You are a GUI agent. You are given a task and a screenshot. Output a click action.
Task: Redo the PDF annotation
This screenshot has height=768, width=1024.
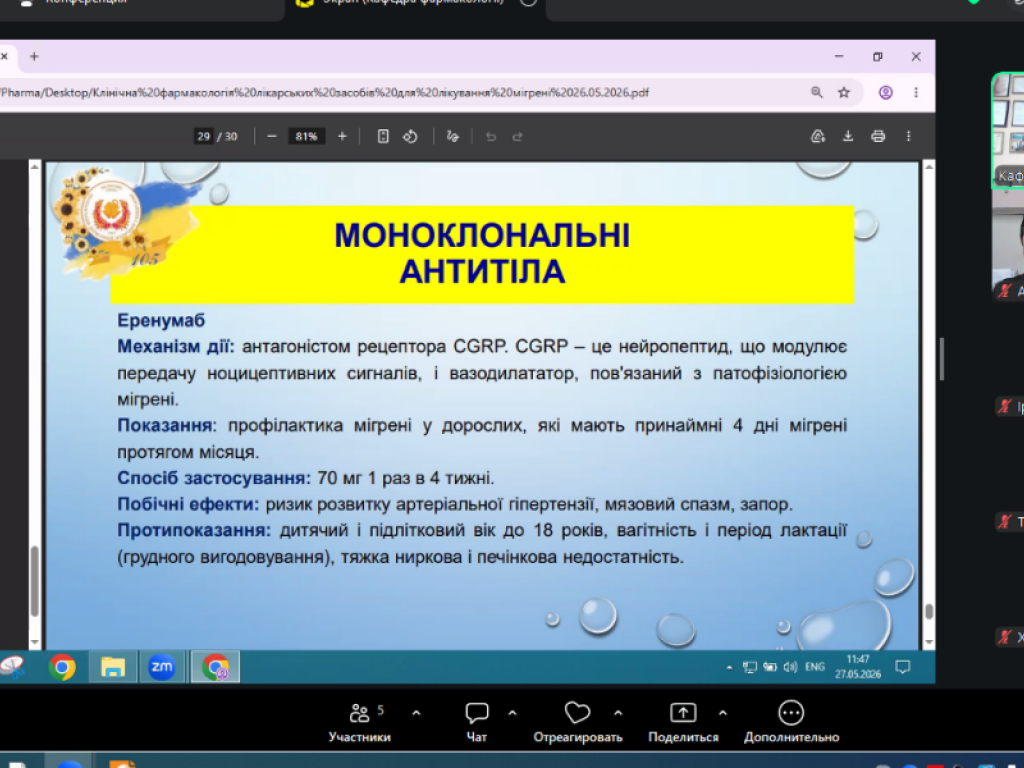(x=517, y=136)
